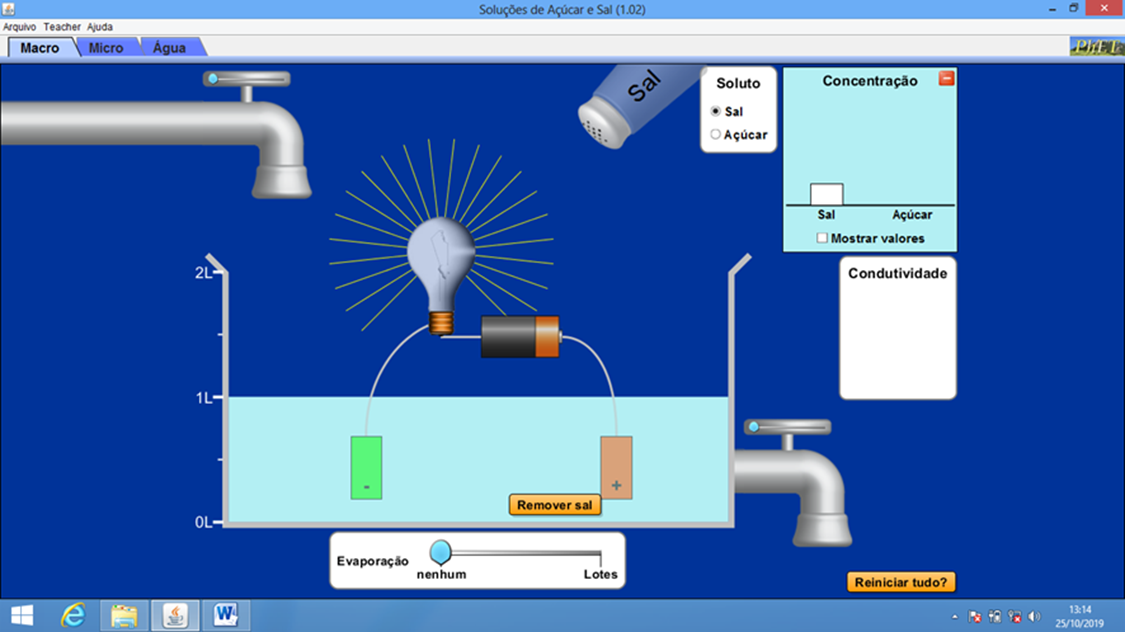Viewport: 1125px width, 632px height.
Task: Click the PhET logo in top corner
Action: point(1095,47)
